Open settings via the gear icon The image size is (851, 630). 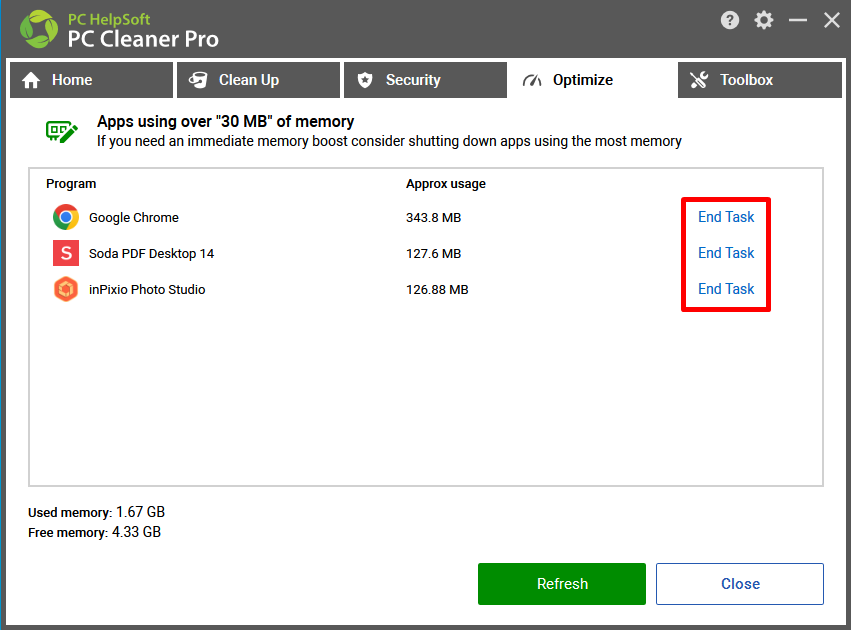point(764,21)
